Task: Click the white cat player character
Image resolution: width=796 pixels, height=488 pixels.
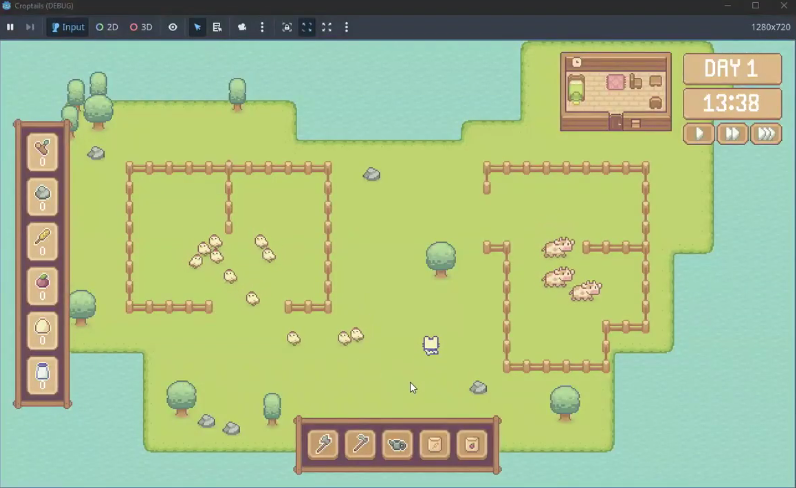Action: [430, 345]
